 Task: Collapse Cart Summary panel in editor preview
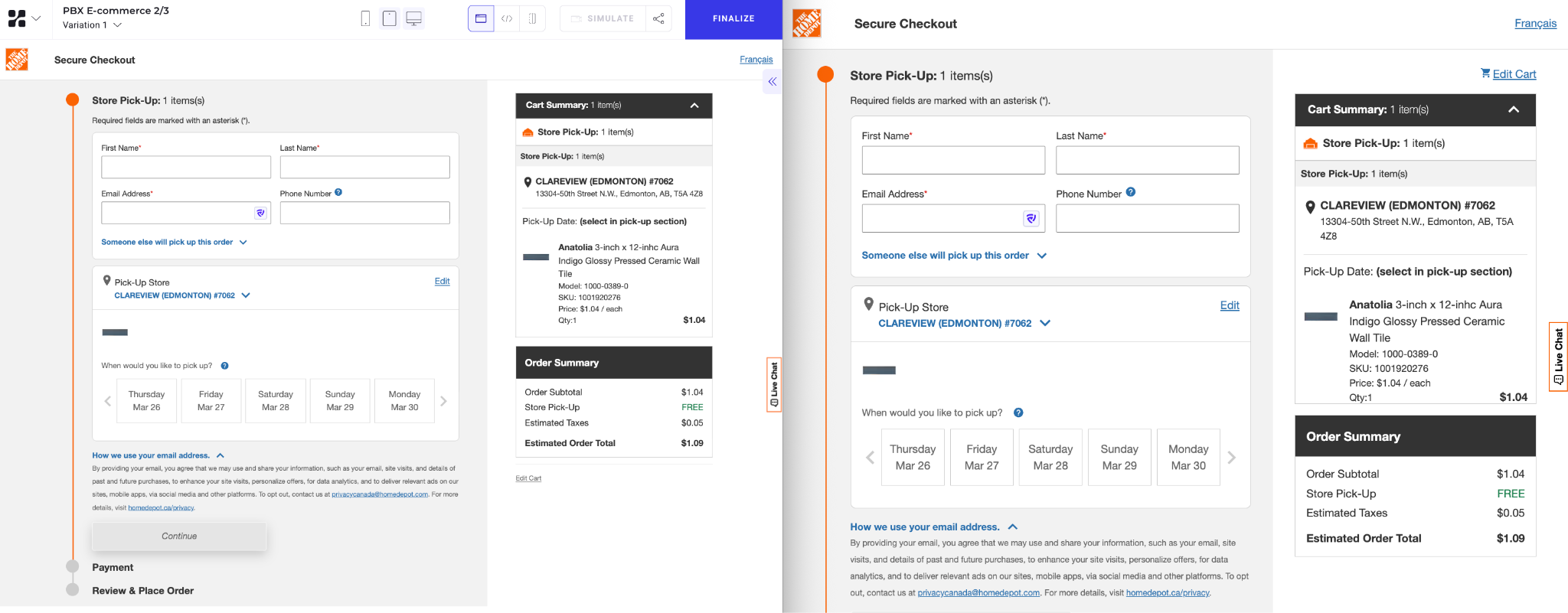click(x=694, y=106)
